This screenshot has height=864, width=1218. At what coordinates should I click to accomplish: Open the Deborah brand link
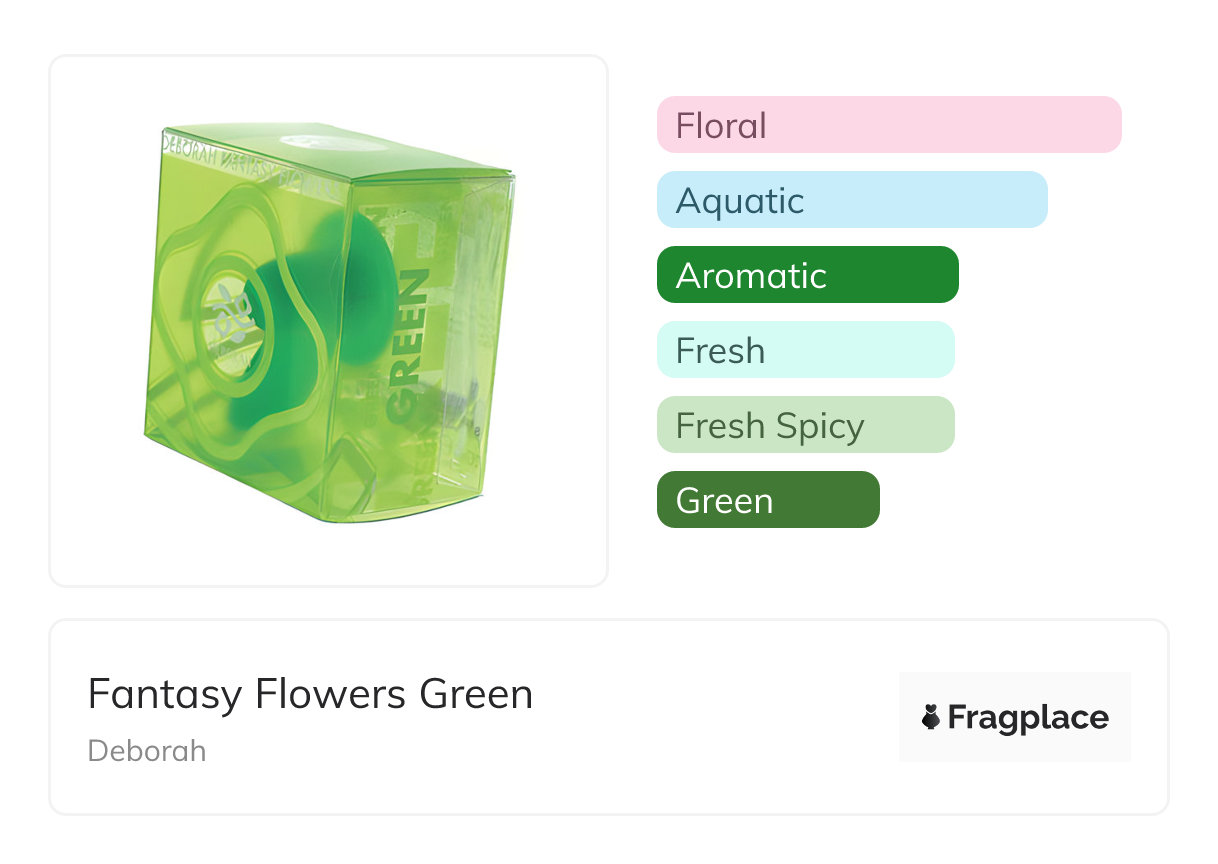pos(147,751)
